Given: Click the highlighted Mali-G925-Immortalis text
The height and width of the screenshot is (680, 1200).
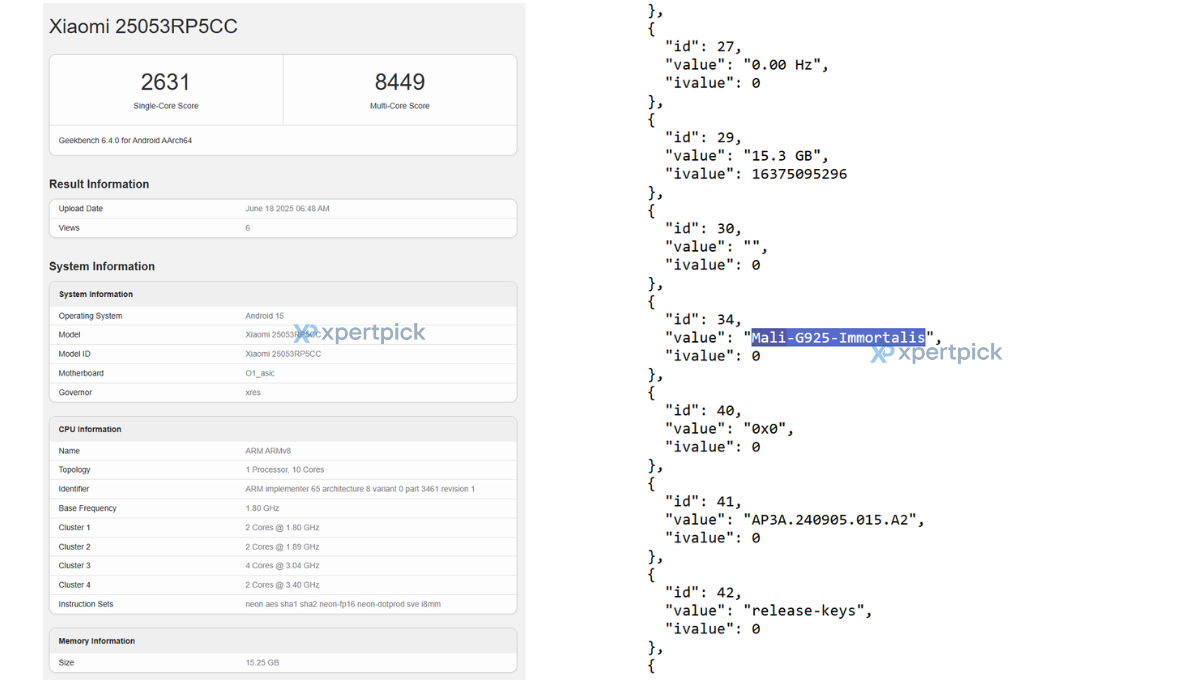Looking at the screenshot, I should click(x=838, y=337).
